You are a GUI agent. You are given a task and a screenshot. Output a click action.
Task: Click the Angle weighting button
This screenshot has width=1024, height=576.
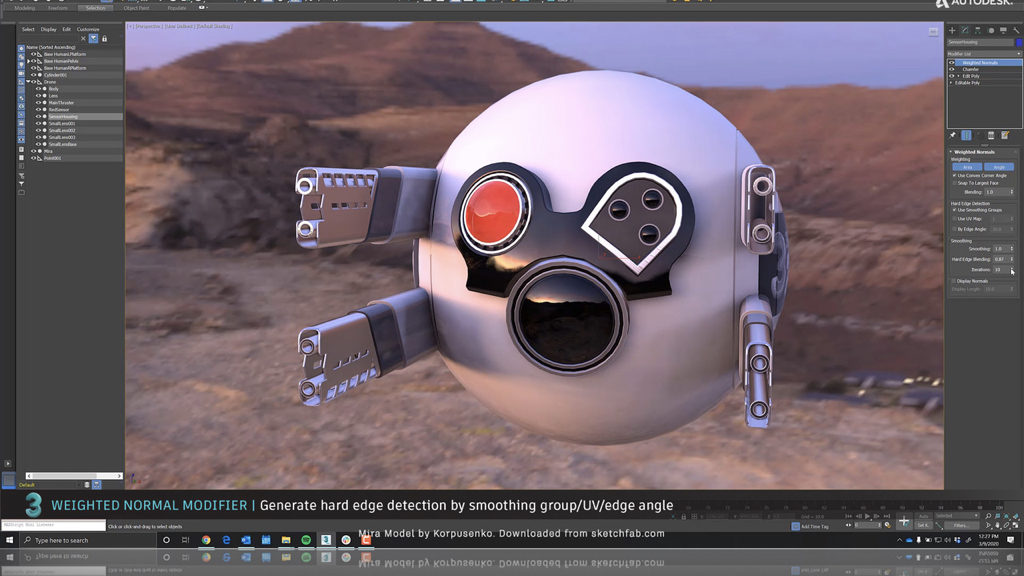998,167
